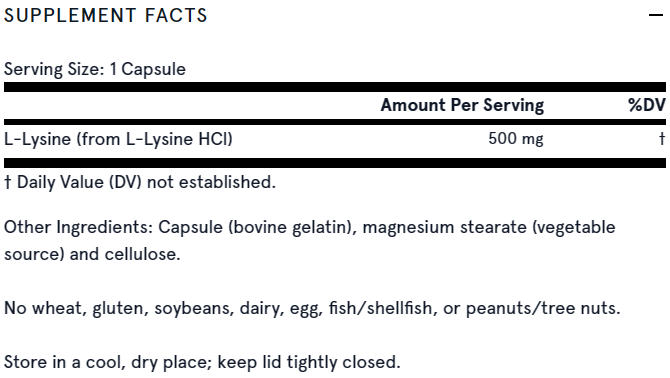Click the SUPPLEMENT FACTS heading
This screenshot has height=378, width=670.
[106, 15]
